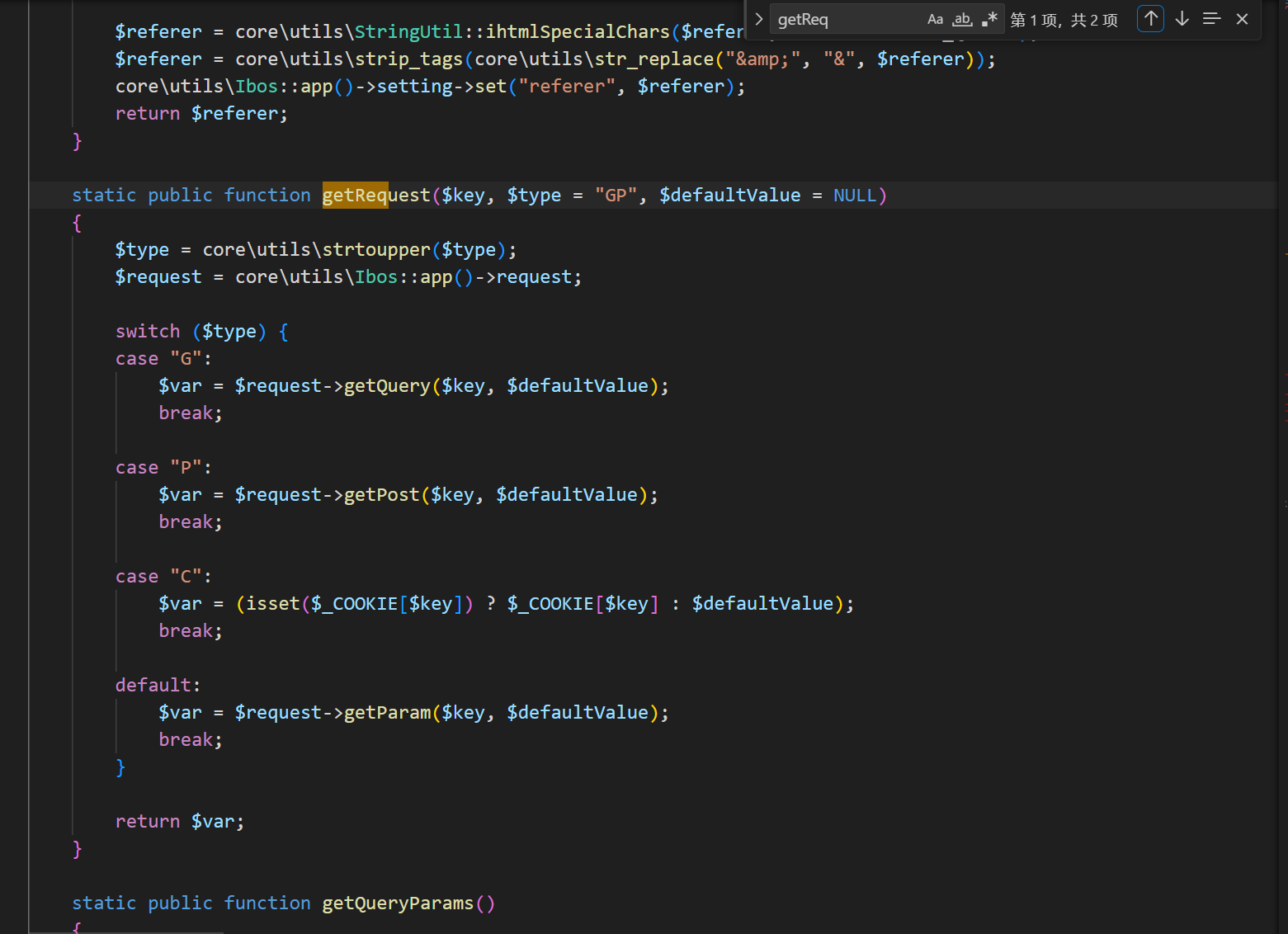1288x934 pixels.
Task: Toggle Use Regular Expression (.*) option
Action: tap(990, 19)
